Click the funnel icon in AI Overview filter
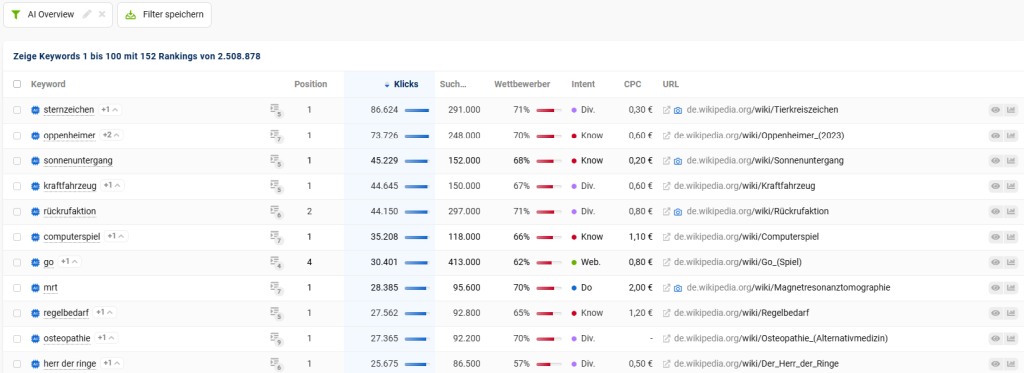 [16, 14]
